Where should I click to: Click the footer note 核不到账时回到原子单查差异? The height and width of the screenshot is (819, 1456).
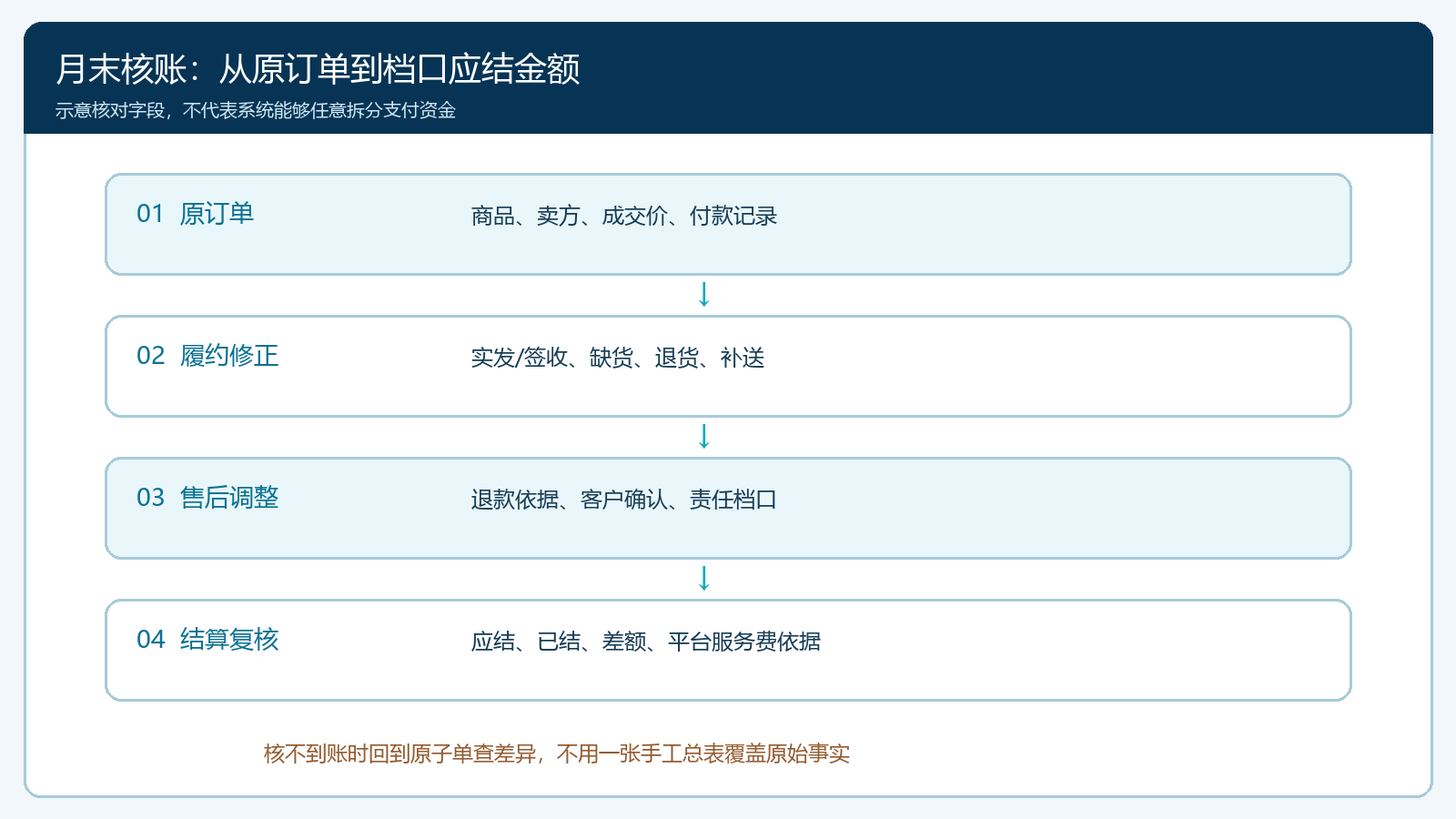click(400, 753)
